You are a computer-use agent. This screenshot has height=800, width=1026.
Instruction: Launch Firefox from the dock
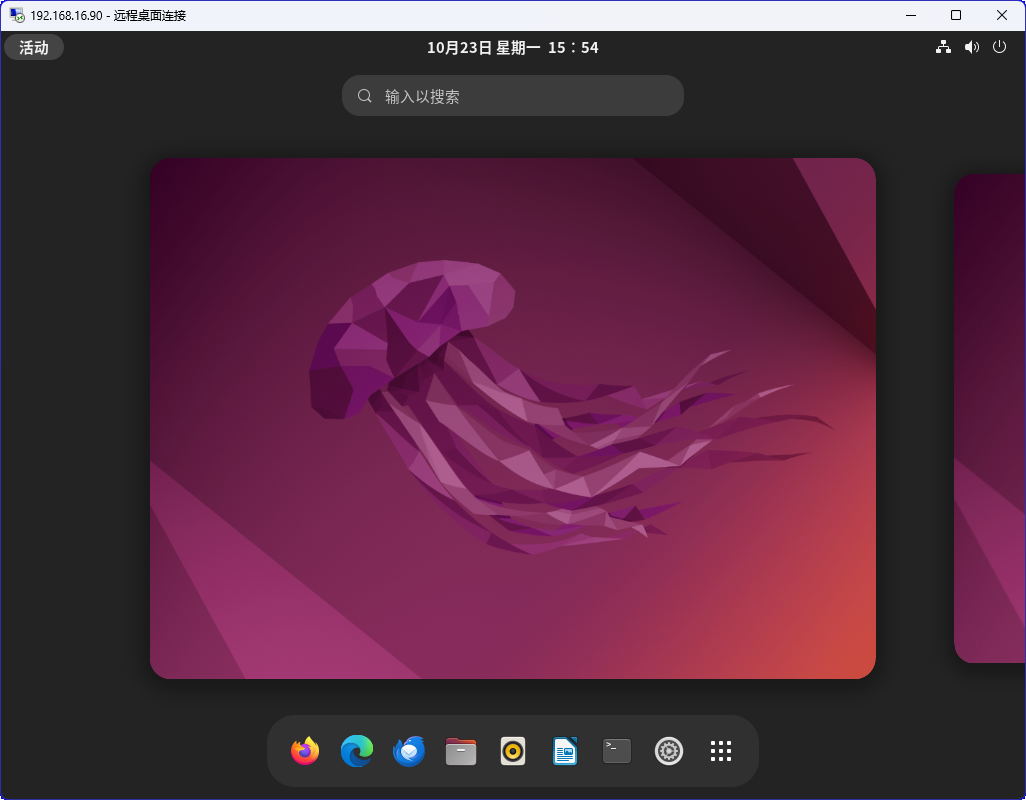click(x=305, y=751)
